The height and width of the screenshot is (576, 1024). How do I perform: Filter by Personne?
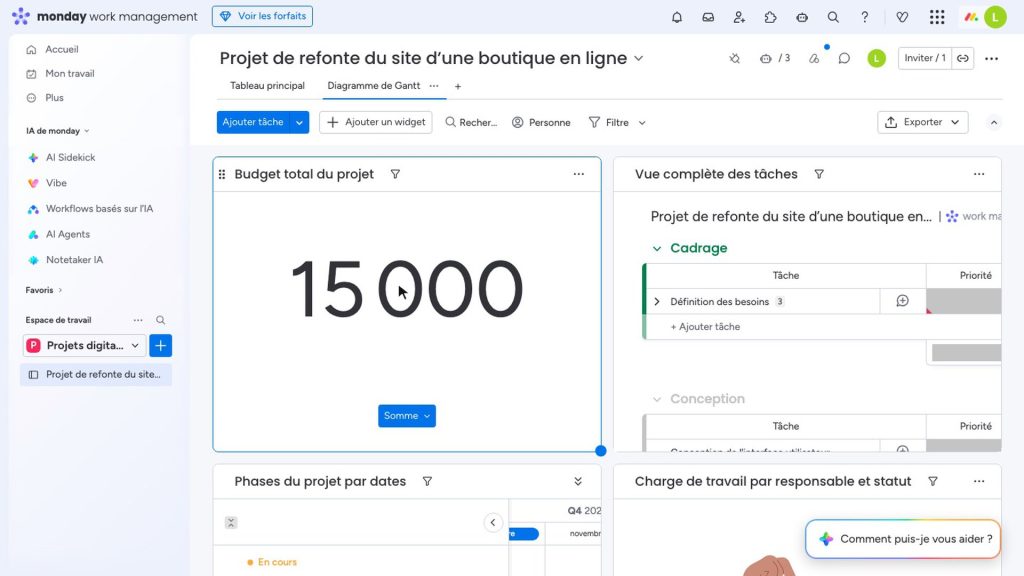coord(541,123)
